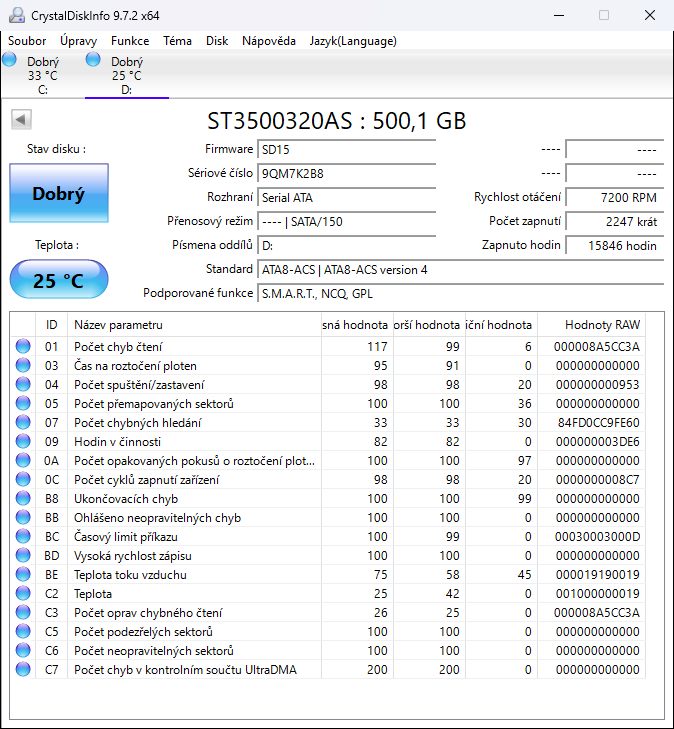Click the blue status orb above C: drive
This screenshot has height=729, width=674.
[x=9, y=60]
